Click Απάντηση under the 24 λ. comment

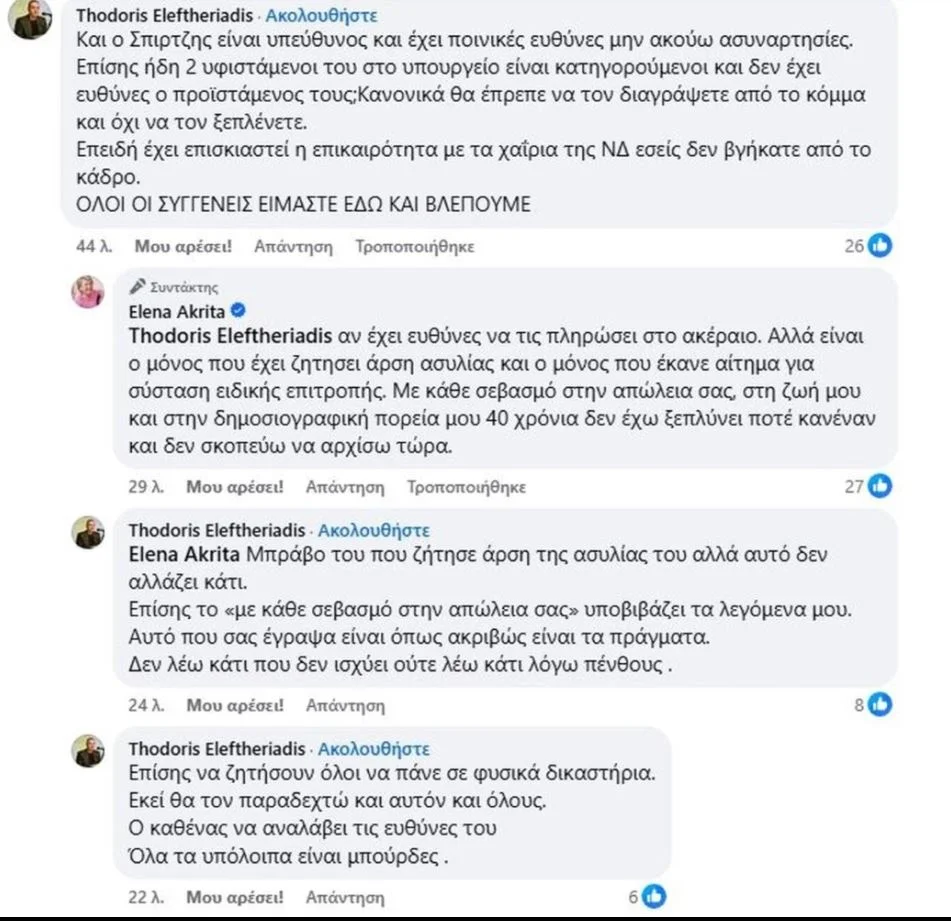(345, 705)
